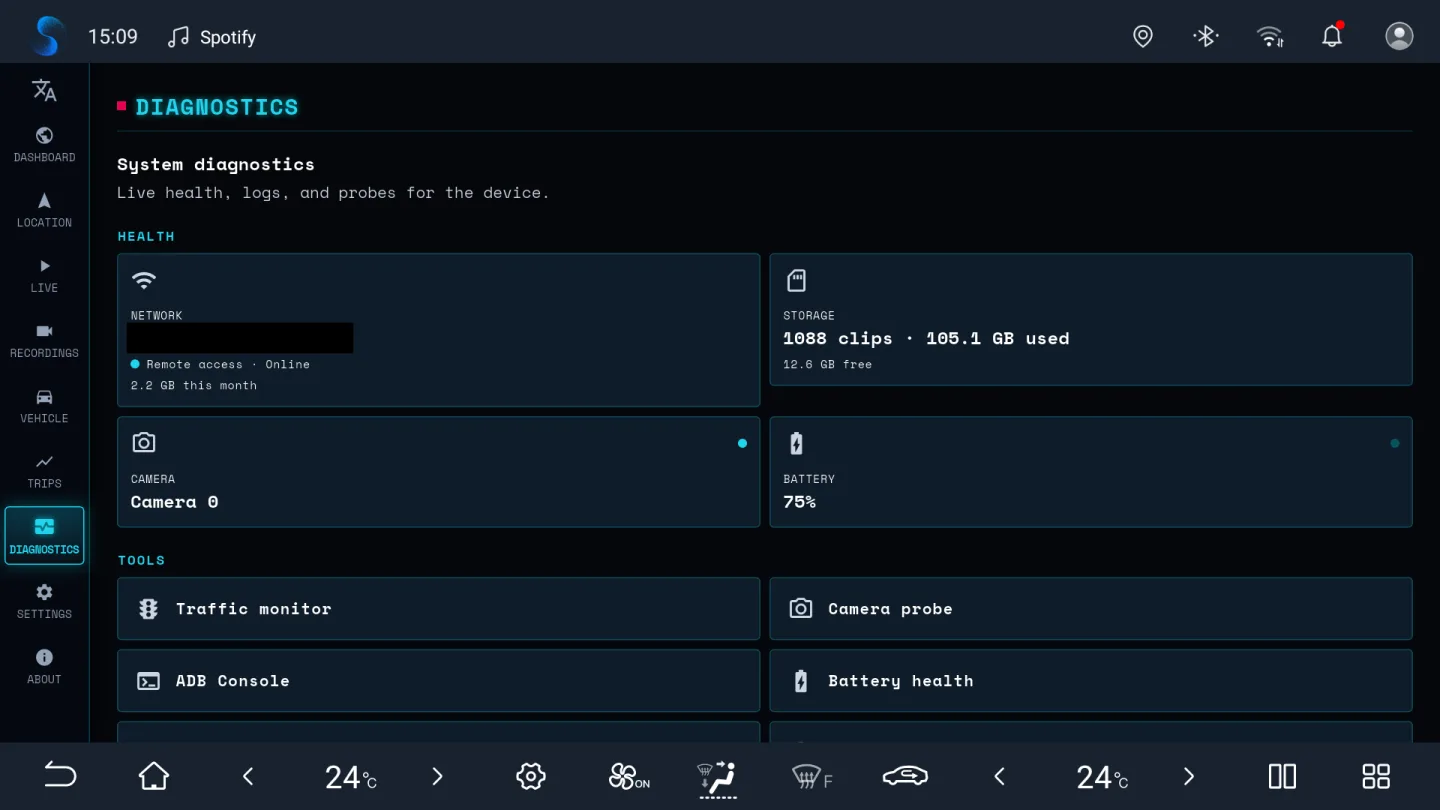
Task: Open notifications bell
Action: tap(1332, 36)
